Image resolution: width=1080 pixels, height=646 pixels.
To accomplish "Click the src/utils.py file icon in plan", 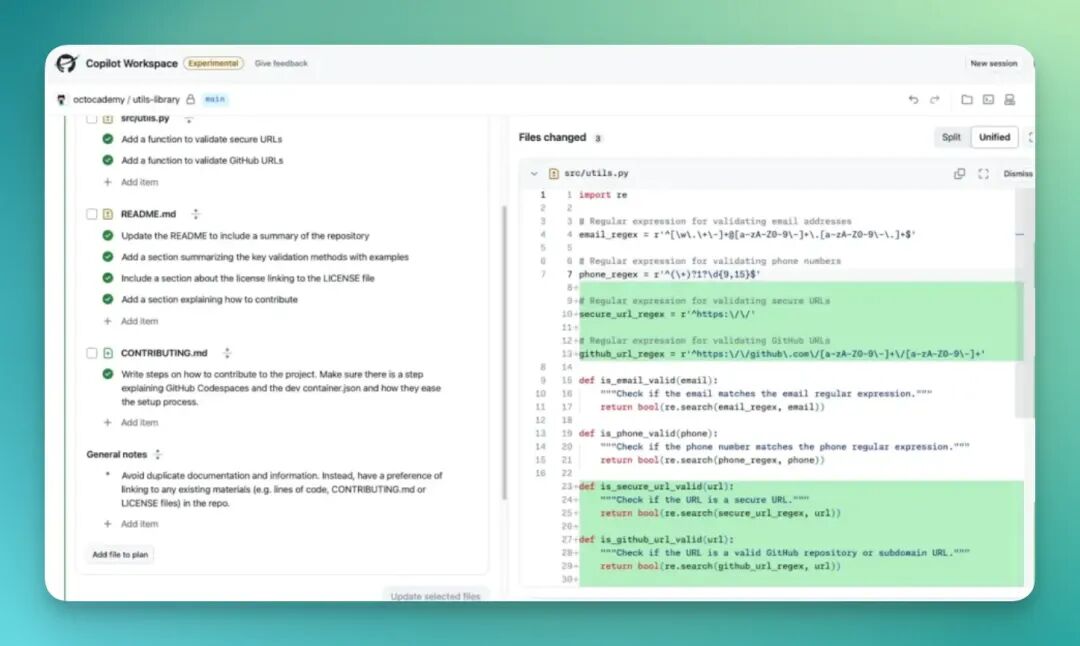I will pyautogui.click(x=108, y=118).
